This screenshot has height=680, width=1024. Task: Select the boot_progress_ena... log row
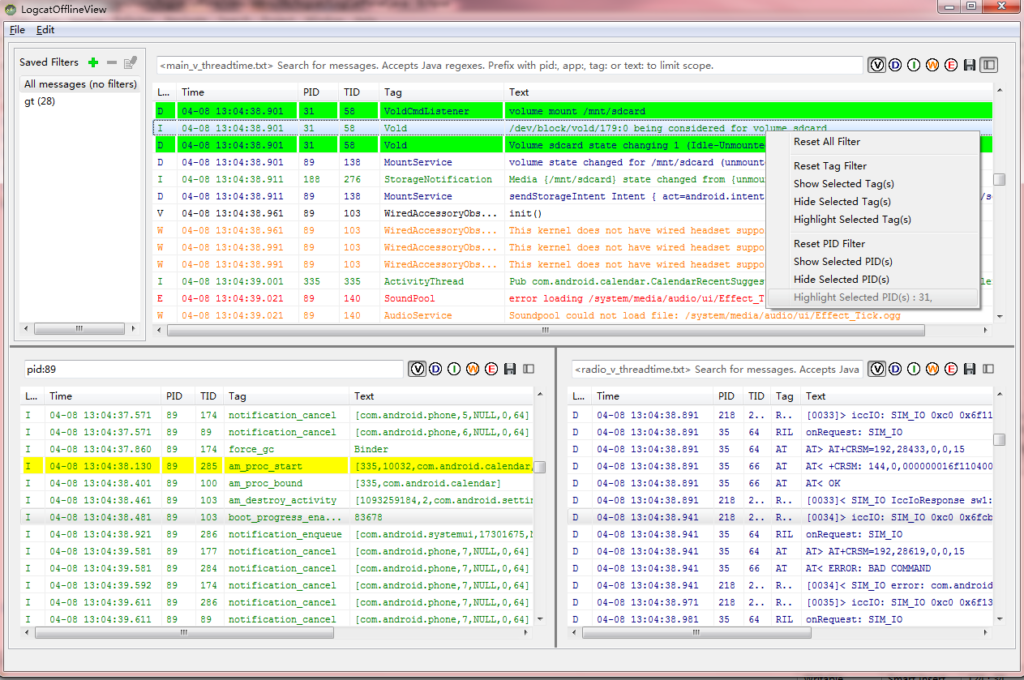pyautogui.click(x=278, y=517)
